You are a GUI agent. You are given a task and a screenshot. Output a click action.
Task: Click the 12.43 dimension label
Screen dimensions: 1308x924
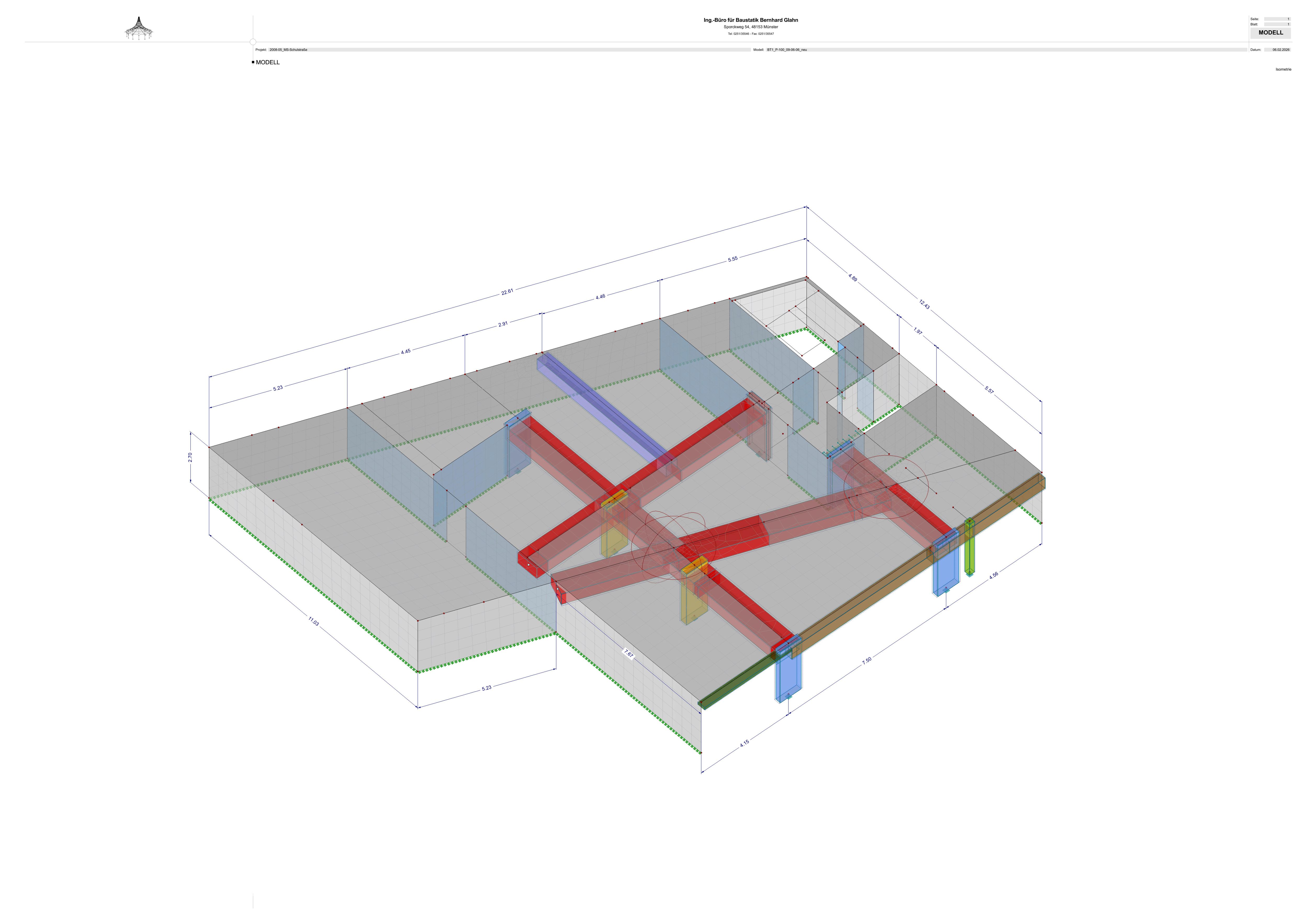point(924,305)
